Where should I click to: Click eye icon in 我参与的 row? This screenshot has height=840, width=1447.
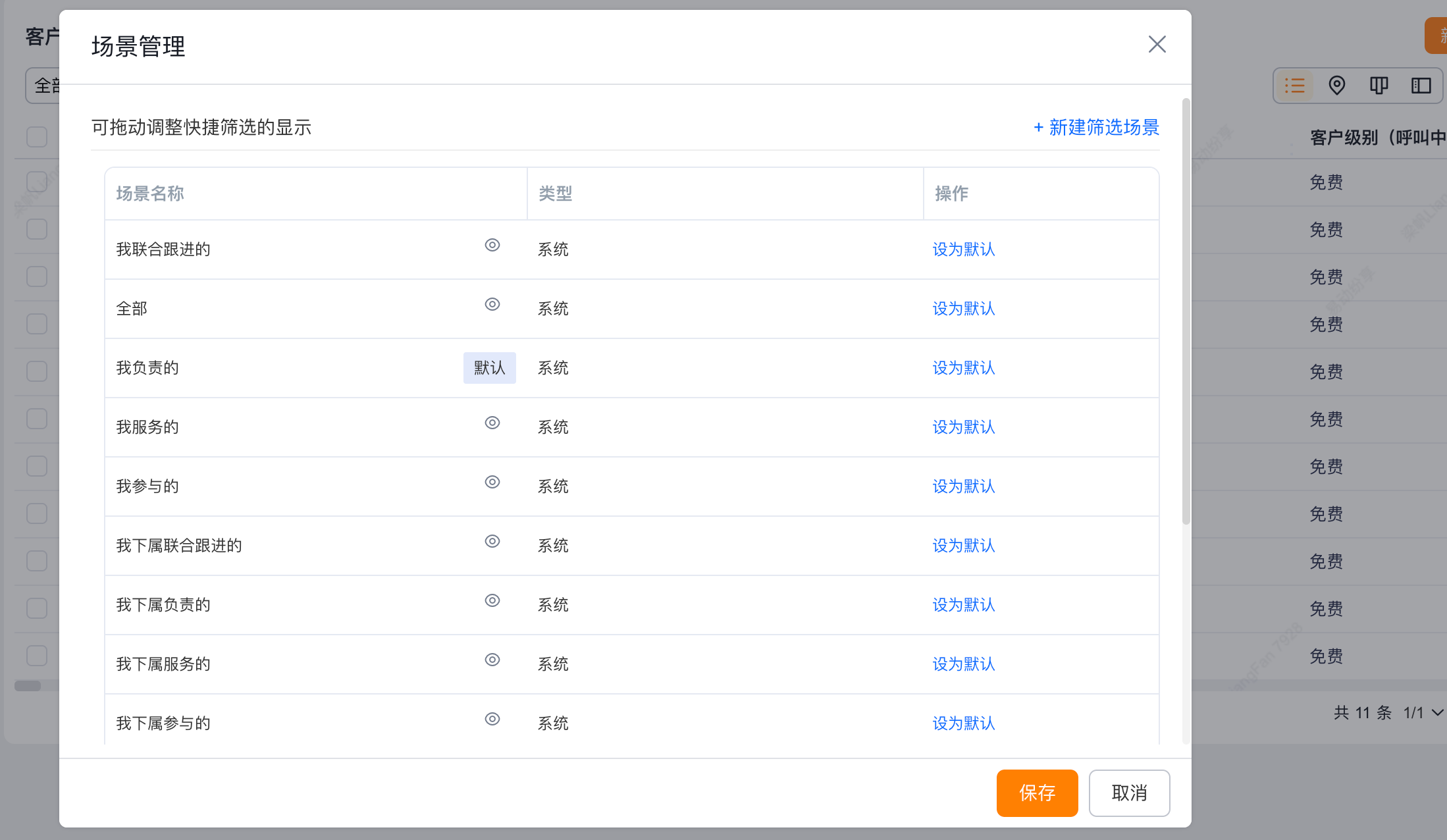[x=492, y=482]
